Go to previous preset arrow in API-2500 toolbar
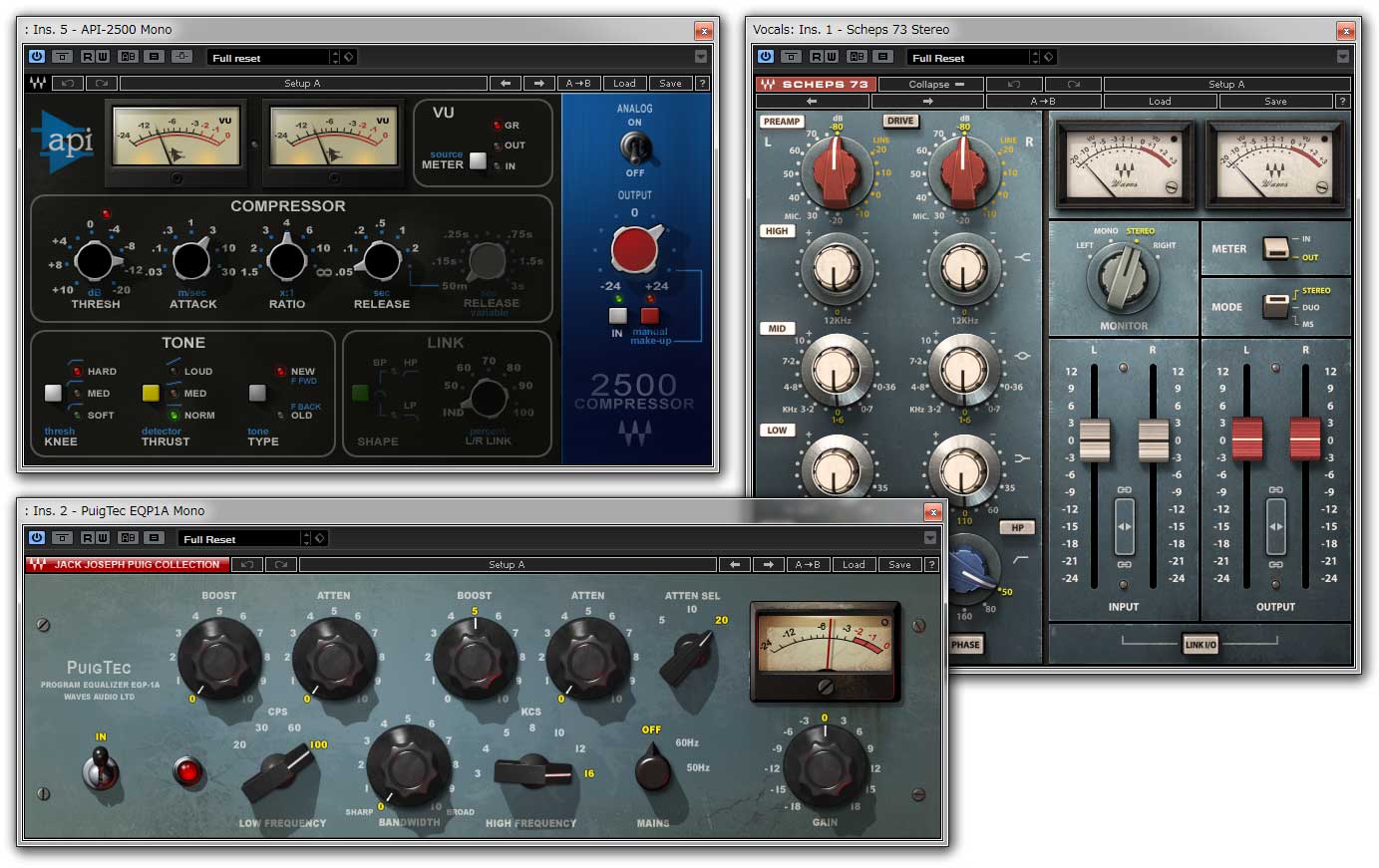 (506, 84)
